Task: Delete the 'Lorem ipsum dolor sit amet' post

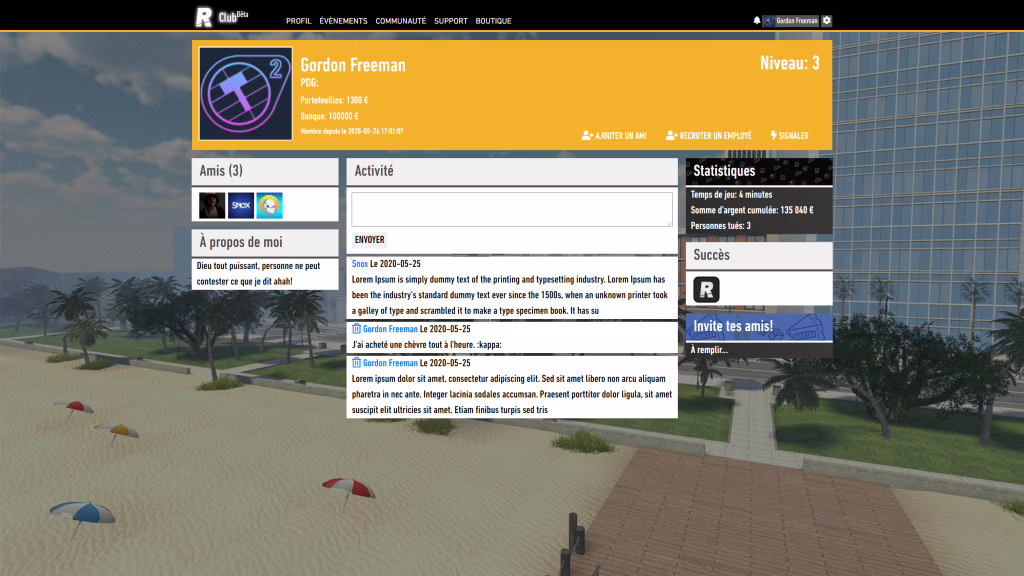Action: click(357, 362)
